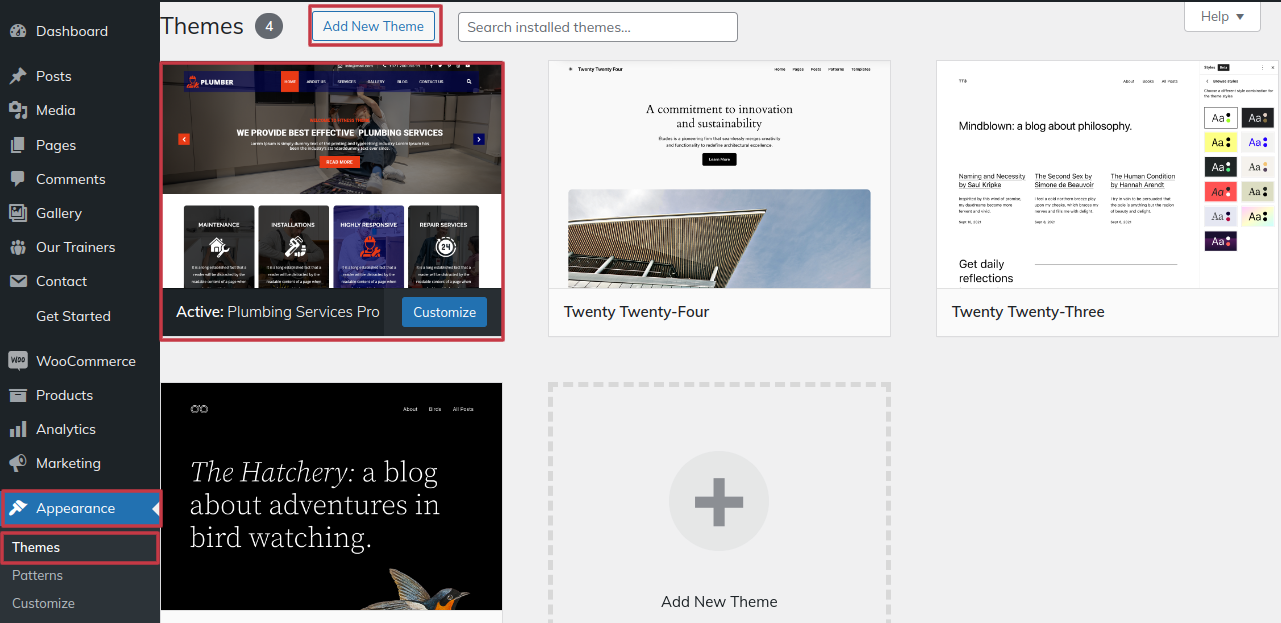This screenshot has width=1281, height=623.
Task: Select the Our Trainers group icon
Action: (x=17, y=247)
